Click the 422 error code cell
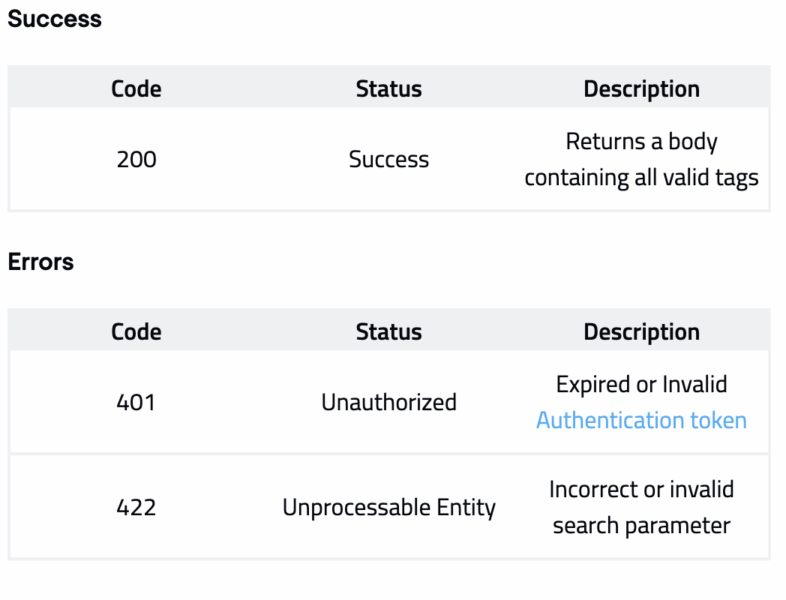 136,507
